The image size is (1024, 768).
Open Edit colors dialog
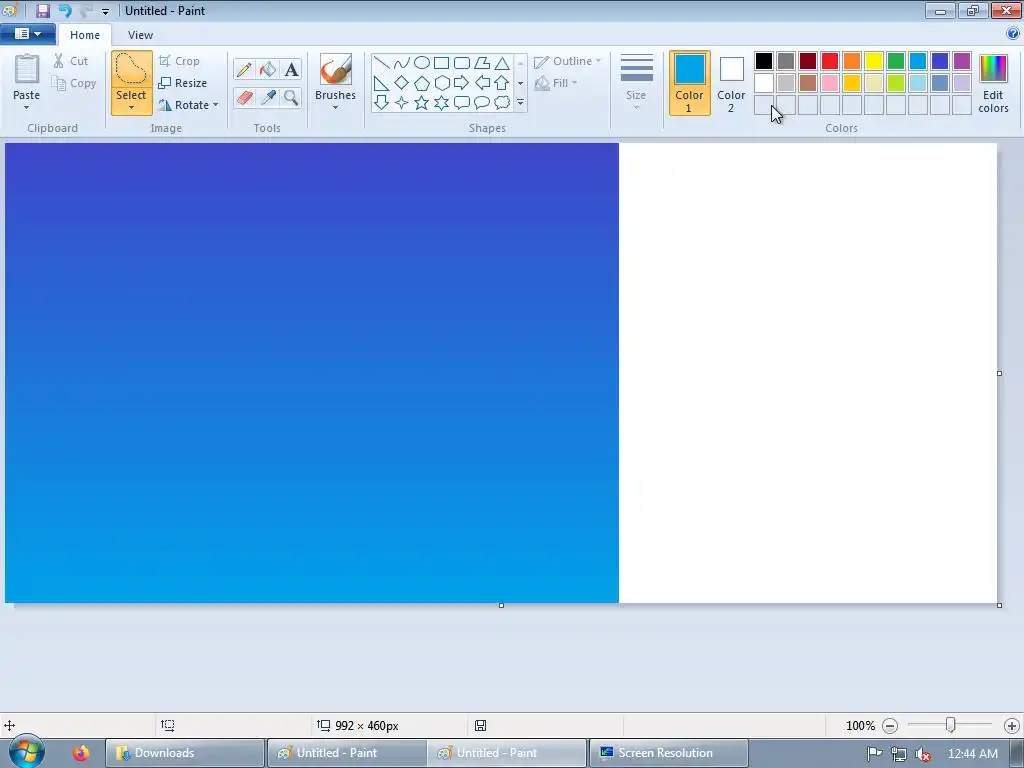tap(993, 83)
